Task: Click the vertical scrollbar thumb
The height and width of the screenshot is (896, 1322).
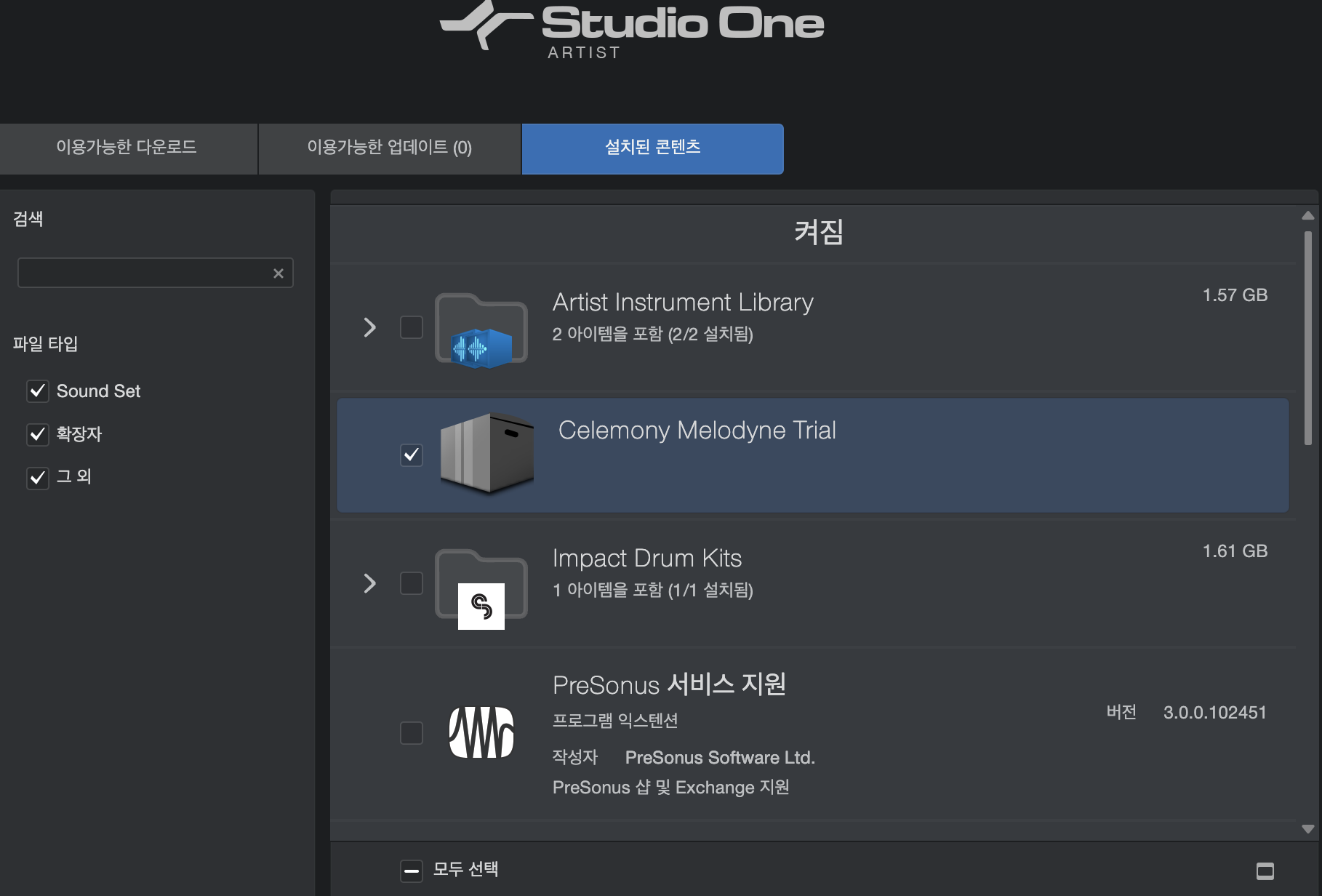Action: 1308,338
